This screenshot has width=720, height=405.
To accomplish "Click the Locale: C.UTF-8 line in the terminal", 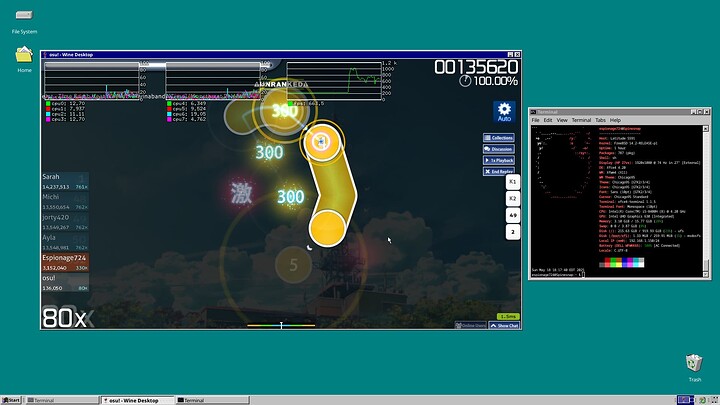I will [613, 250].
